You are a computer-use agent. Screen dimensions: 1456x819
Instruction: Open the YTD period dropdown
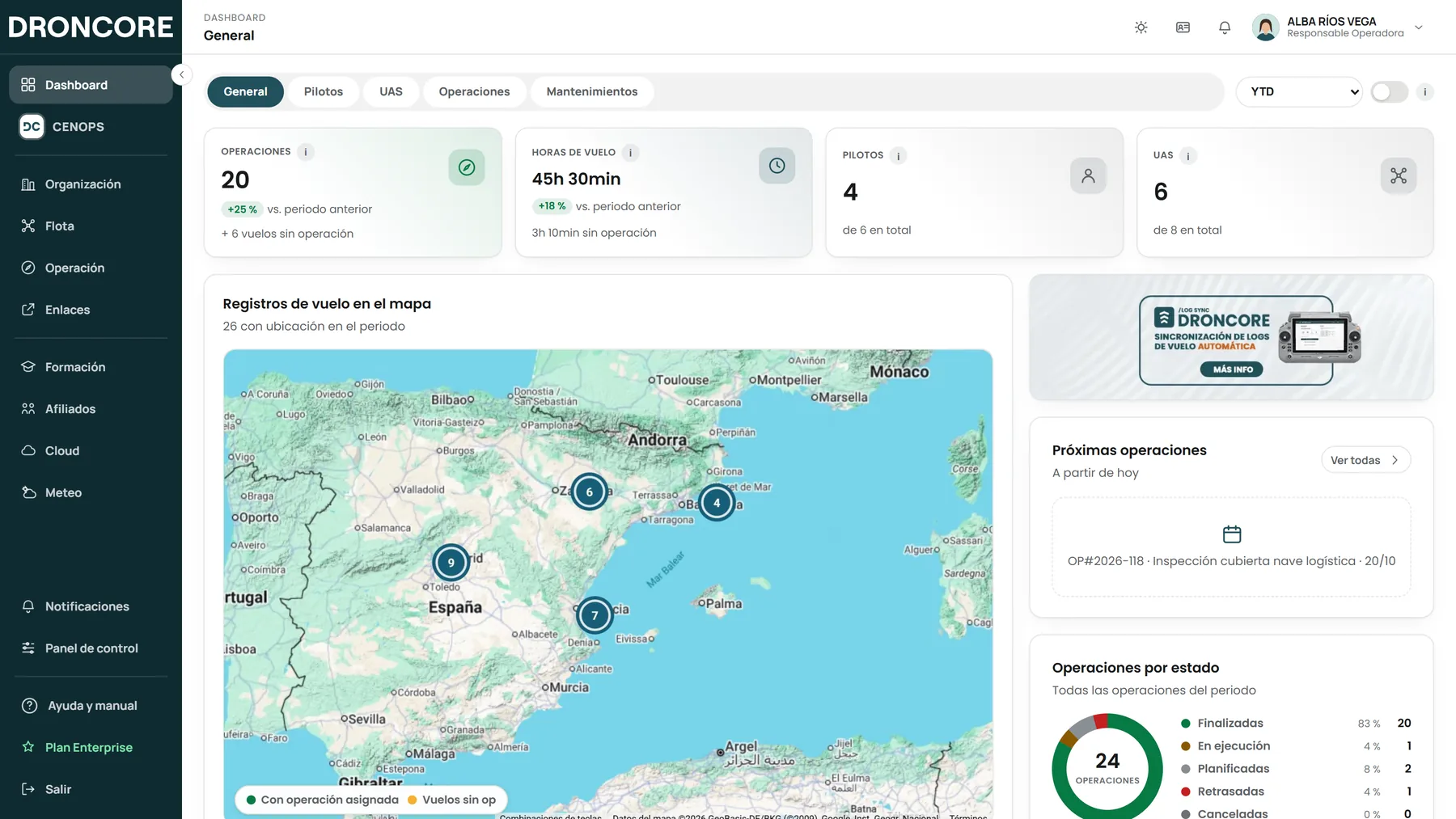1299,91
